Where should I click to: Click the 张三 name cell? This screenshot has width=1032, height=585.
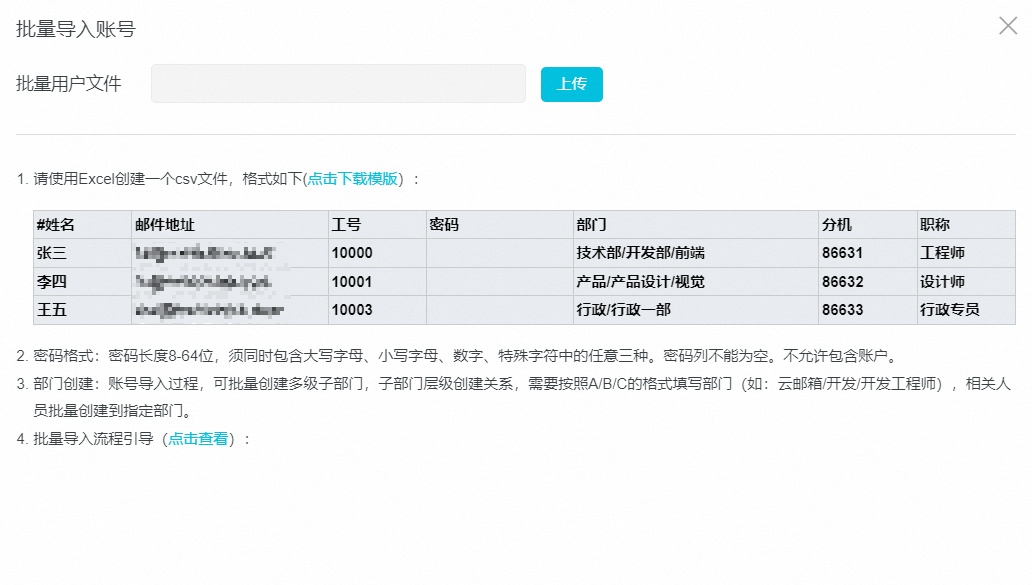[52, 253]
